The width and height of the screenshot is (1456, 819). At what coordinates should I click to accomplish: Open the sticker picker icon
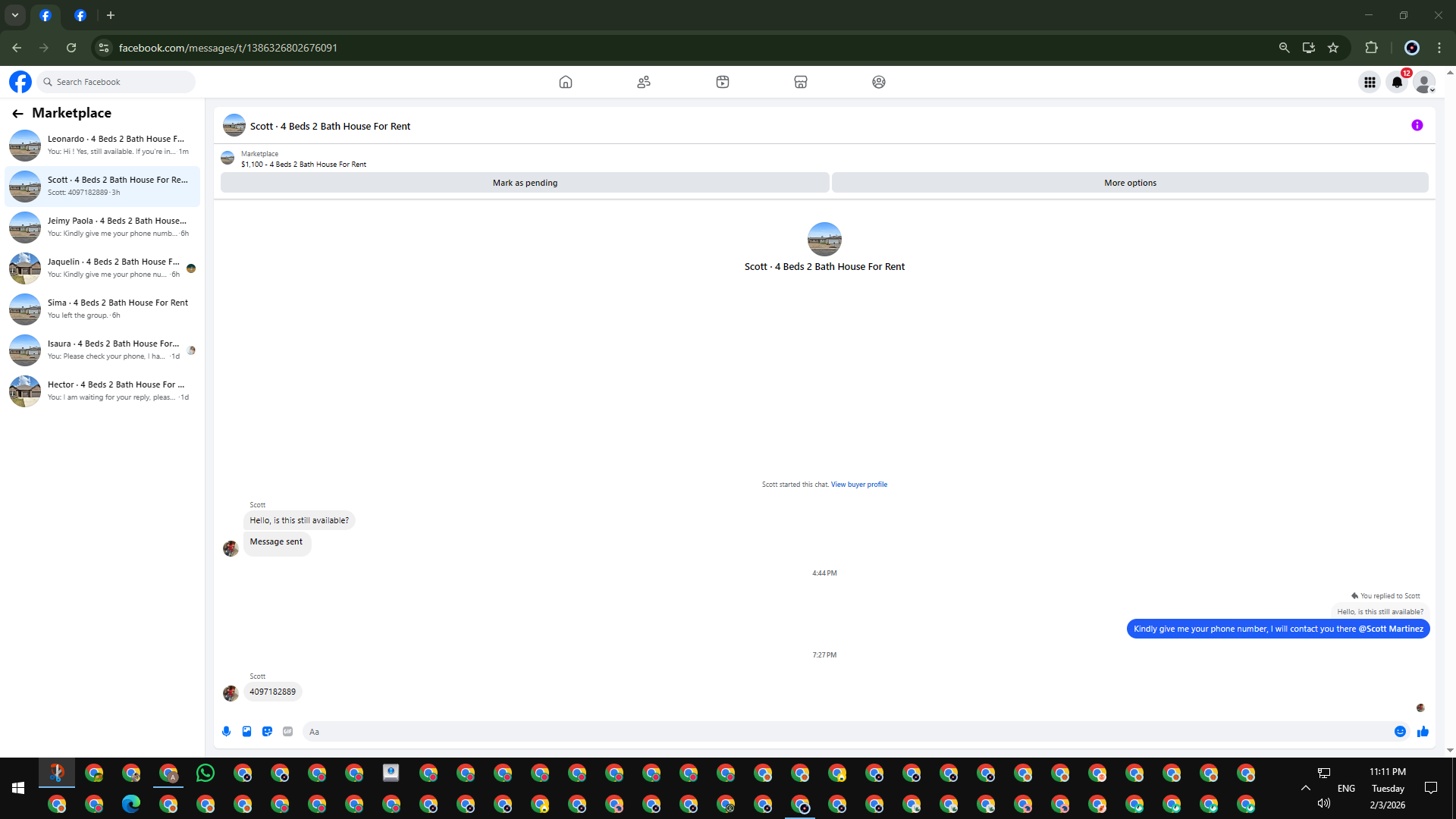(267, 731)
